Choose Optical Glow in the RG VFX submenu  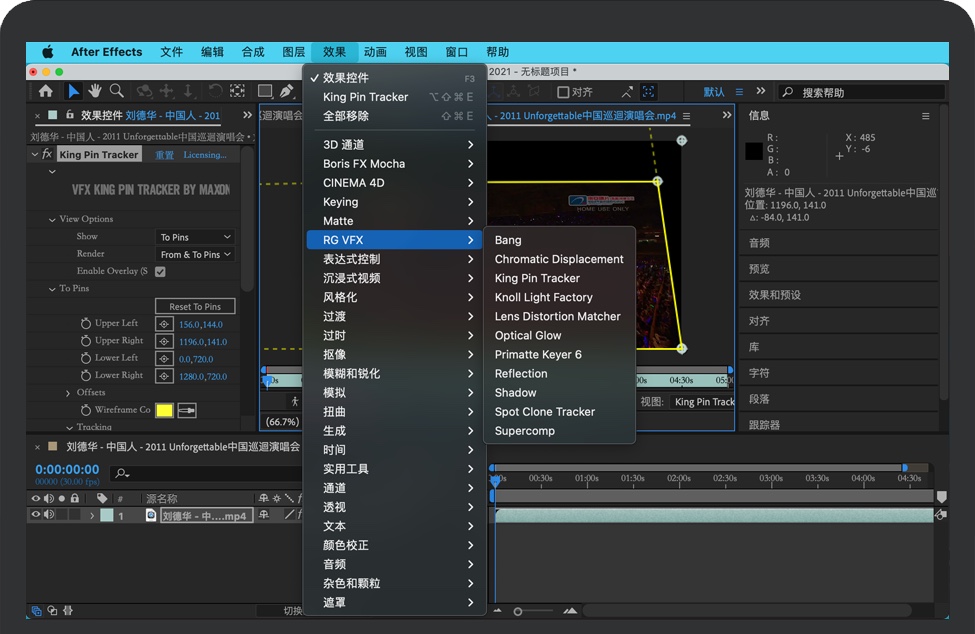560,335
